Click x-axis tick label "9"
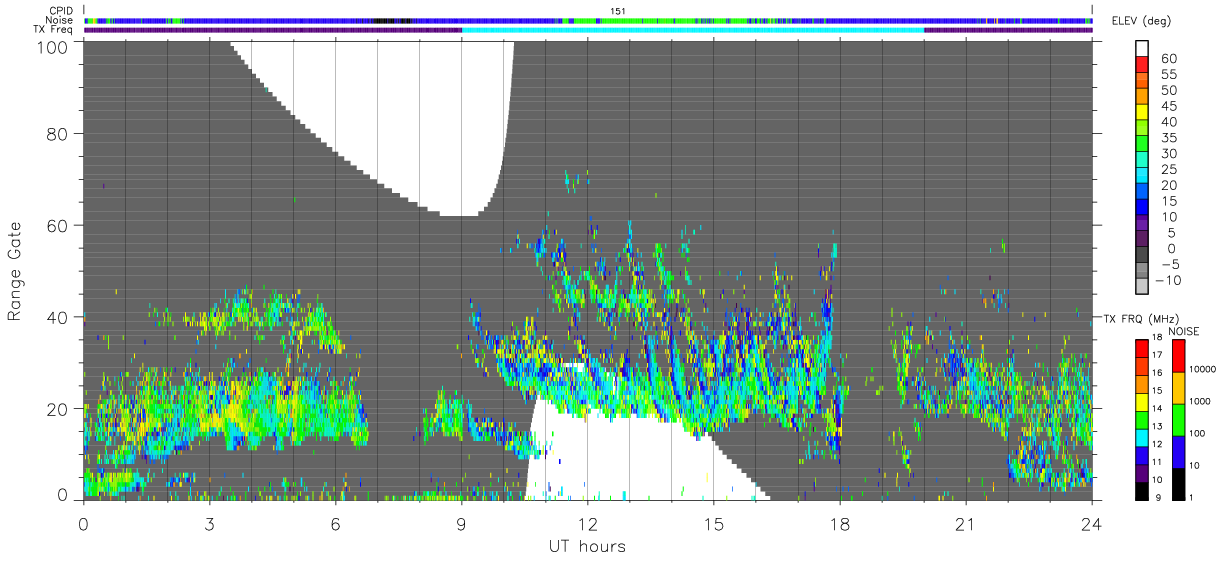Image resolution: width=1228 pixels, height=567 pixels. coord(461,524)
